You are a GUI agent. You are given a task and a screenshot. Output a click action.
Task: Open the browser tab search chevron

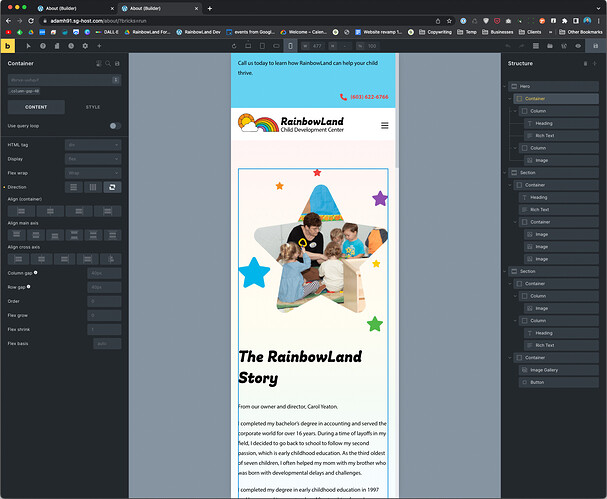coord(598,9)
